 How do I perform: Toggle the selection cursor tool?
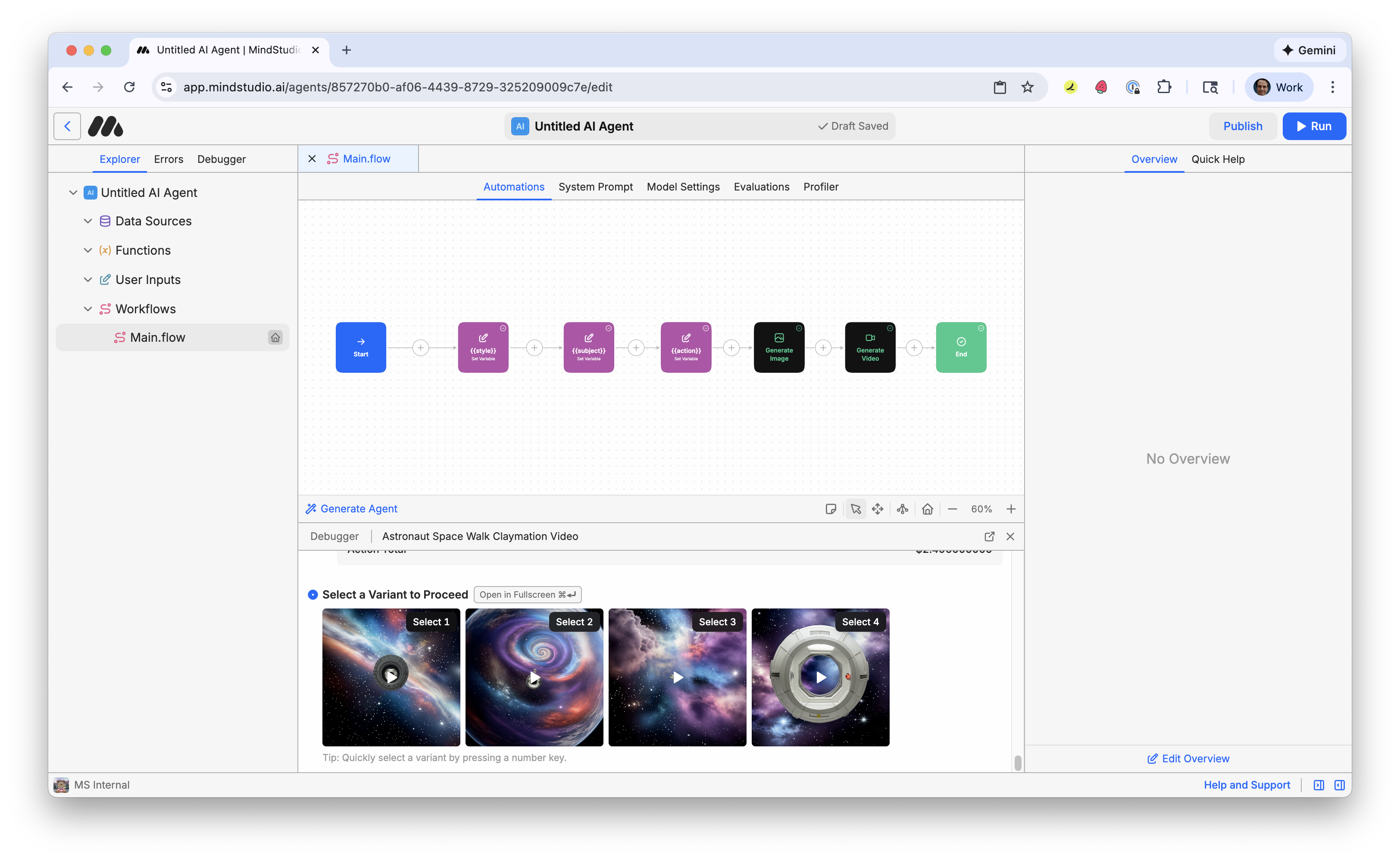coord(856,508)
